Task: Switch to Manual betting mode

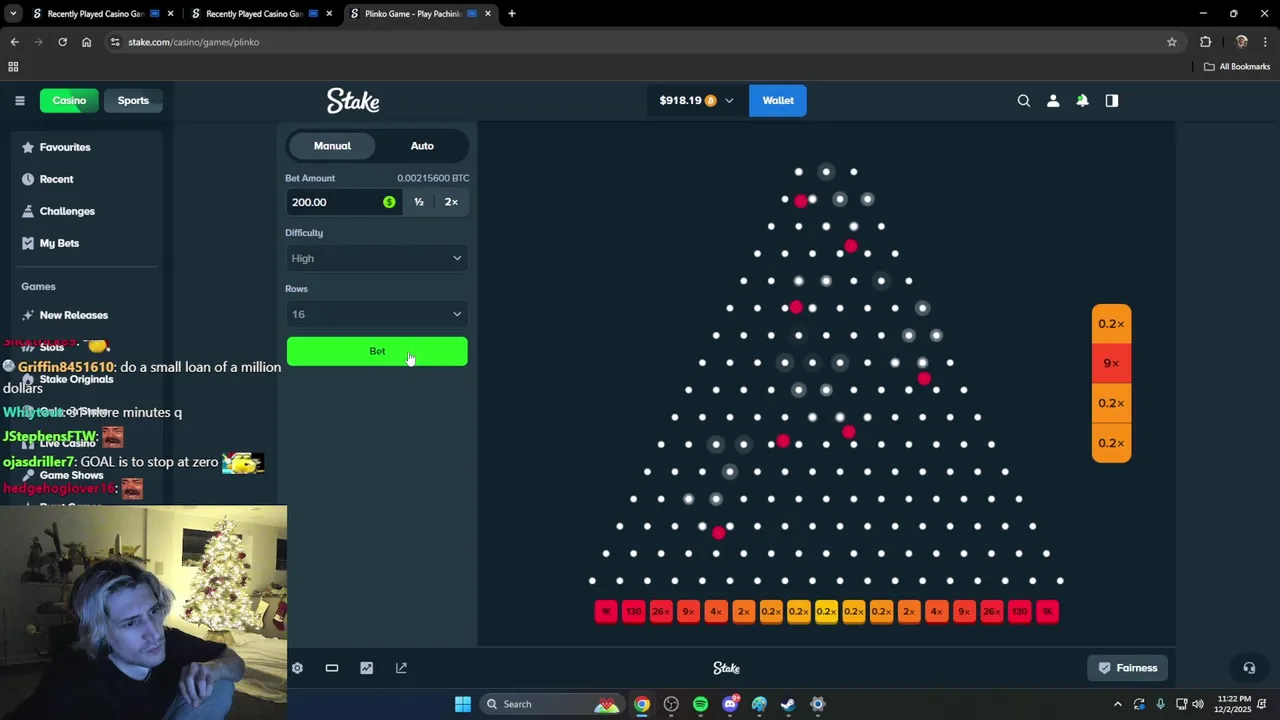Action: coord(332,146)
